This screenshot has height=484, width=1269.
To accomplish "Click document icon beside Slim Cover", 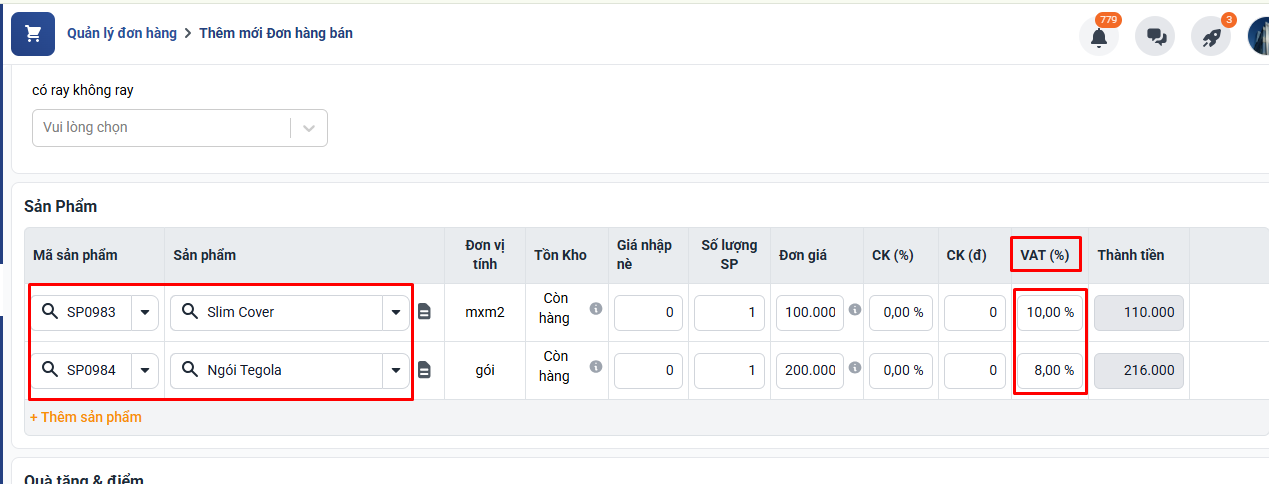I will coord(424,312).
